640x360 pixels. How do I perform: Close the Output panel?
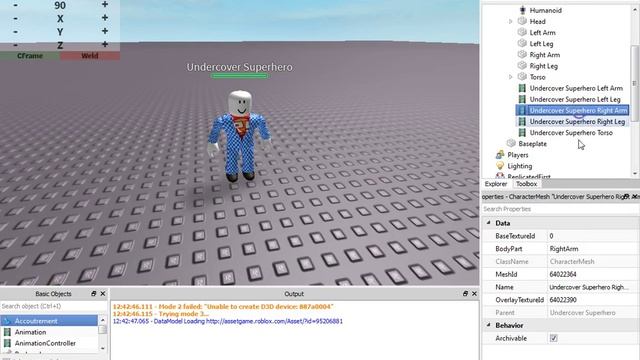click(x=474, y=293)
